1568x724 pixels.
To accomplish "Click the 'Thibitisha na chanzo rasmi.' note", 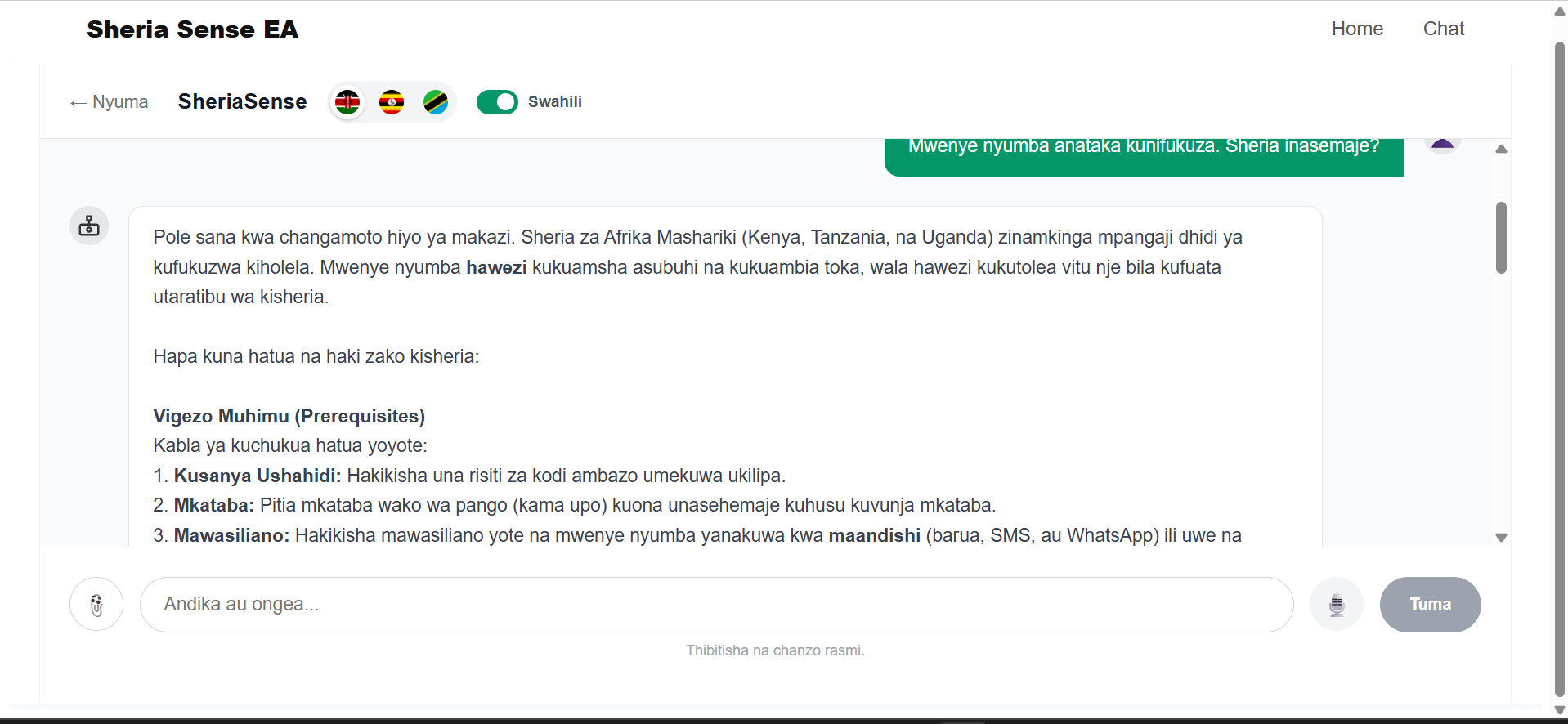I will [775, 650].
